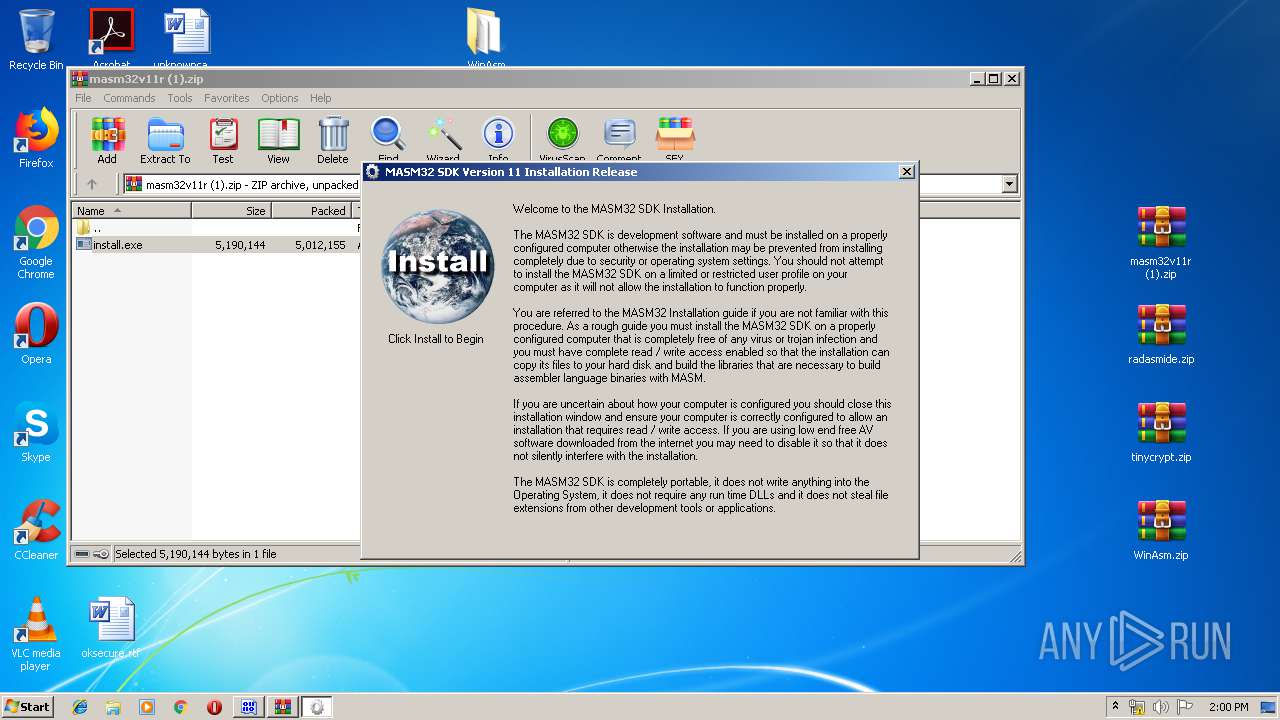Viewport: 1280px width, 720px height.
Task: Sort by Name column header
Action: [x=132, y=211]
